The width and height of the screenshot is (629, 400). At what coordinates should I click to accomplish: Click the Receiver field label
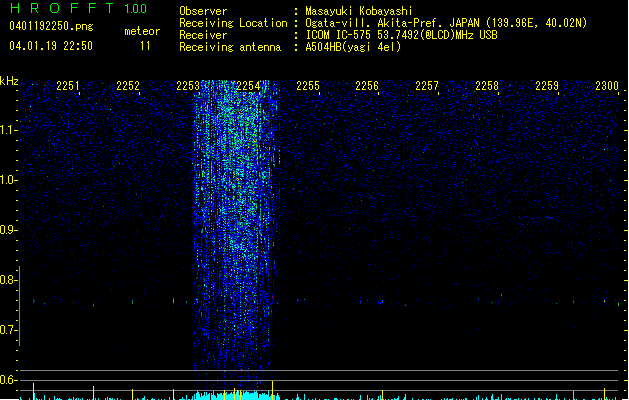coord(203,35)
